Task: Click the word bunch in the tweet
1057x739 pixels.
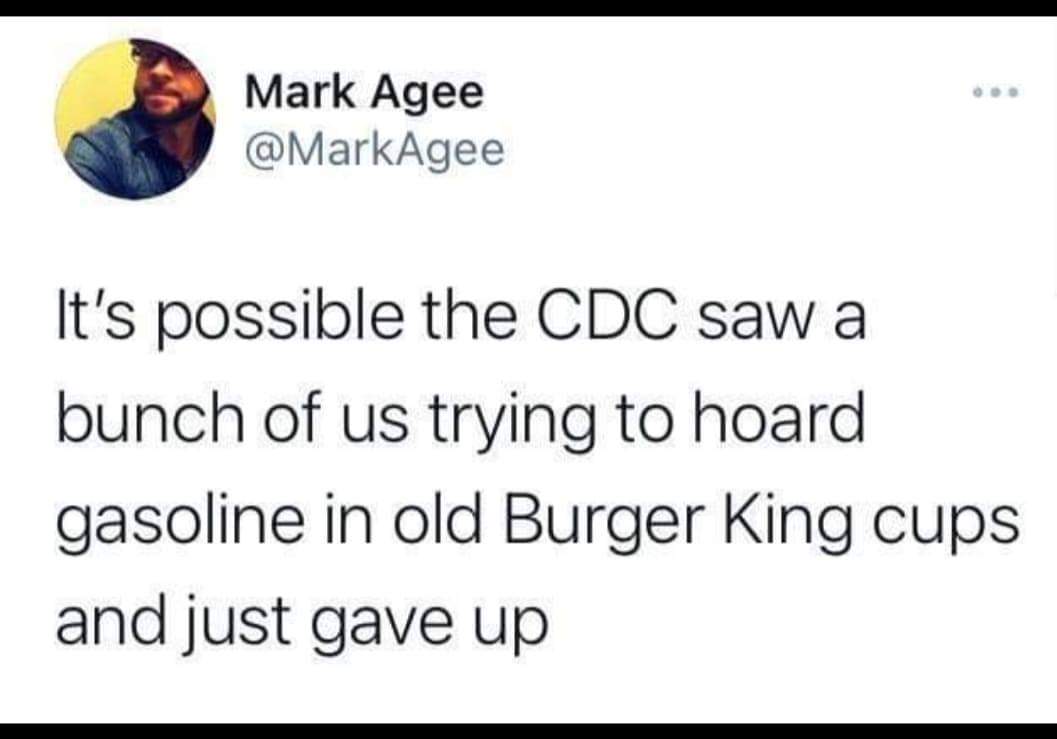Action: tap(150, 419)
